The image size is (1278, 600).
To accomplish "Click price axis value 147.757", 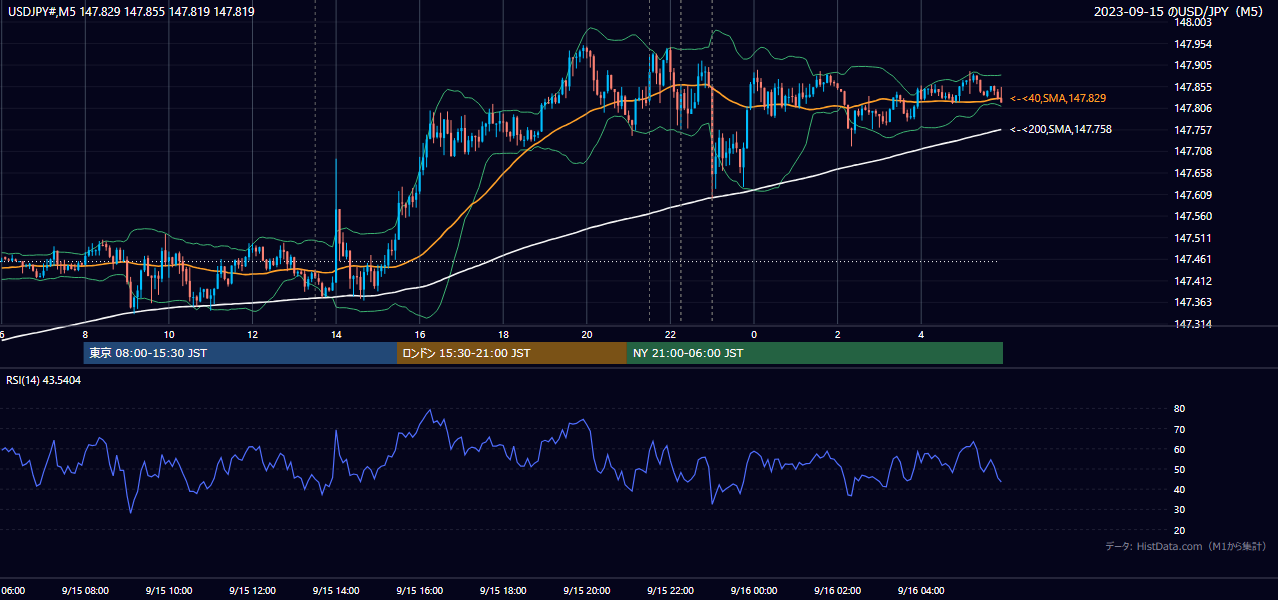I will point(1192,130).
